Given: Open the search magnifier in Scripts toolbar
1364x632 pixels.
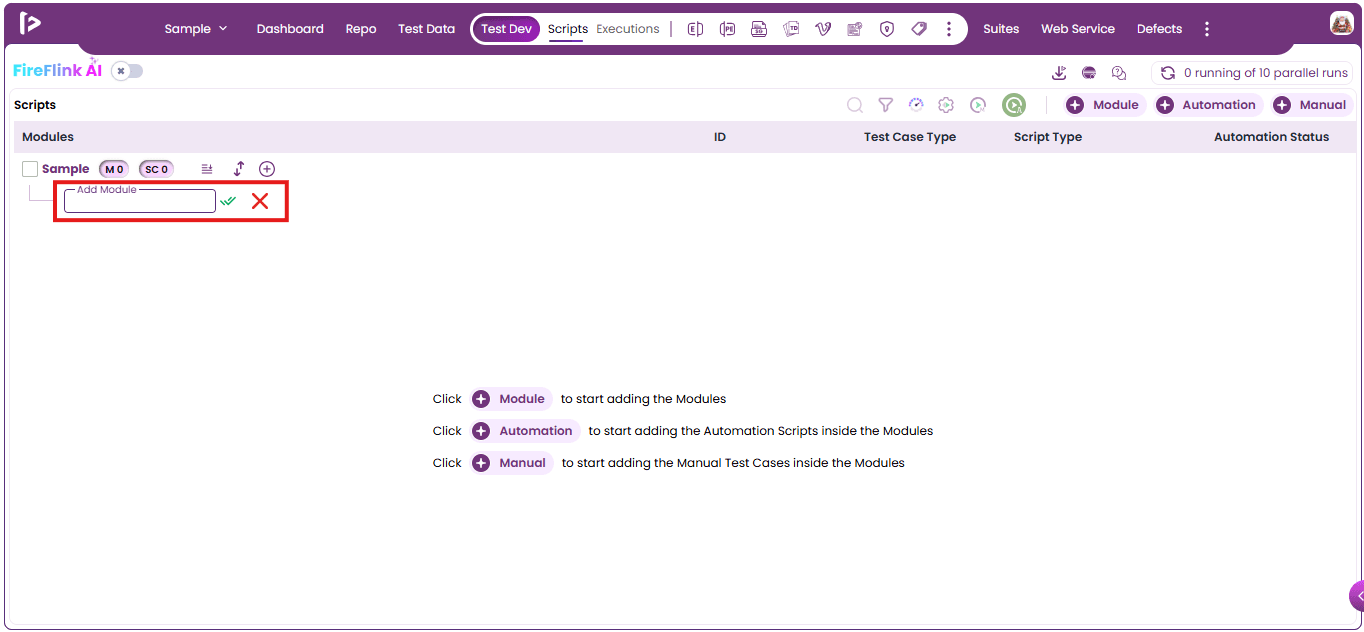Looking at the screenshot, I should coord(855,105).
